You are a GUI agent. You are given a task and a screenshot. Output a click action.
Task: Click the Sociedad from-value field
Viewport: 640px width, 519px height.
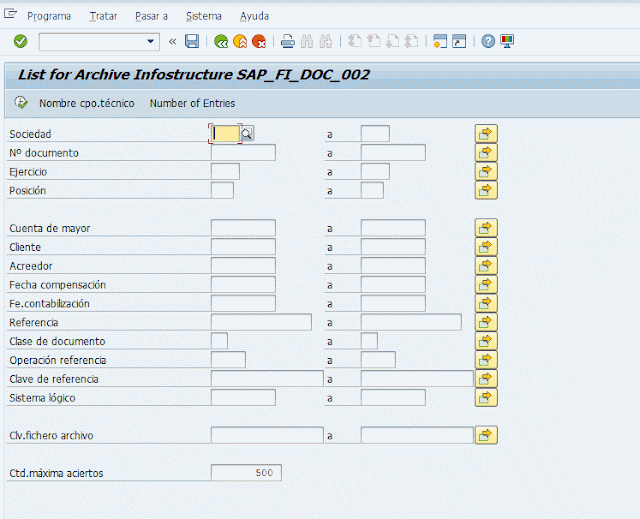pyautogui.click(x=225, y=133)
